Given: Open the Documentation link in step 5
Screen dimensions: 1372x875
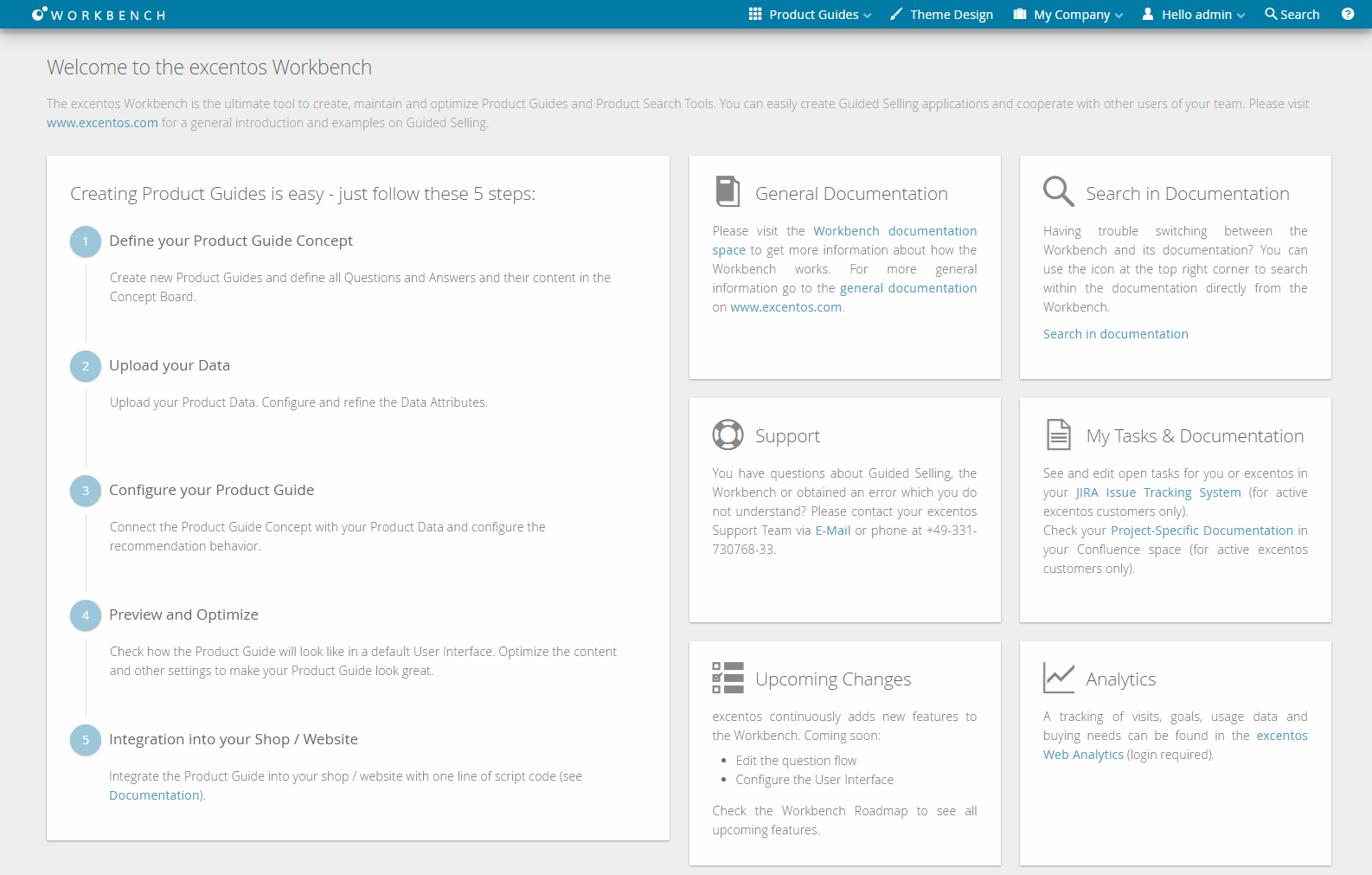Looking at the screenshot, I should [x=154, y=795].
